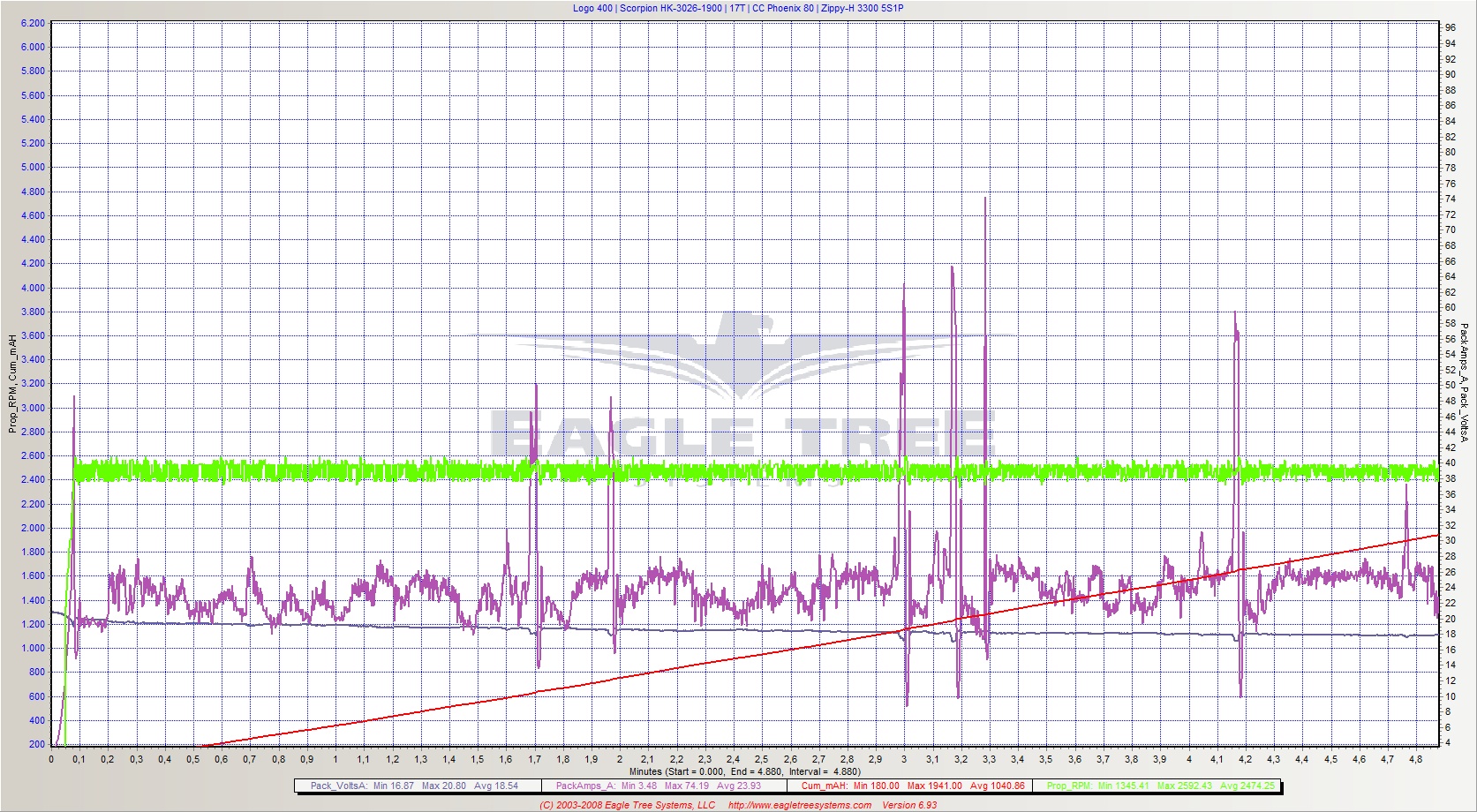Screen dimensions: 1477x812
Task: Click the 4 minute tick label on x-axis
Action: [x=1188, y=759]
